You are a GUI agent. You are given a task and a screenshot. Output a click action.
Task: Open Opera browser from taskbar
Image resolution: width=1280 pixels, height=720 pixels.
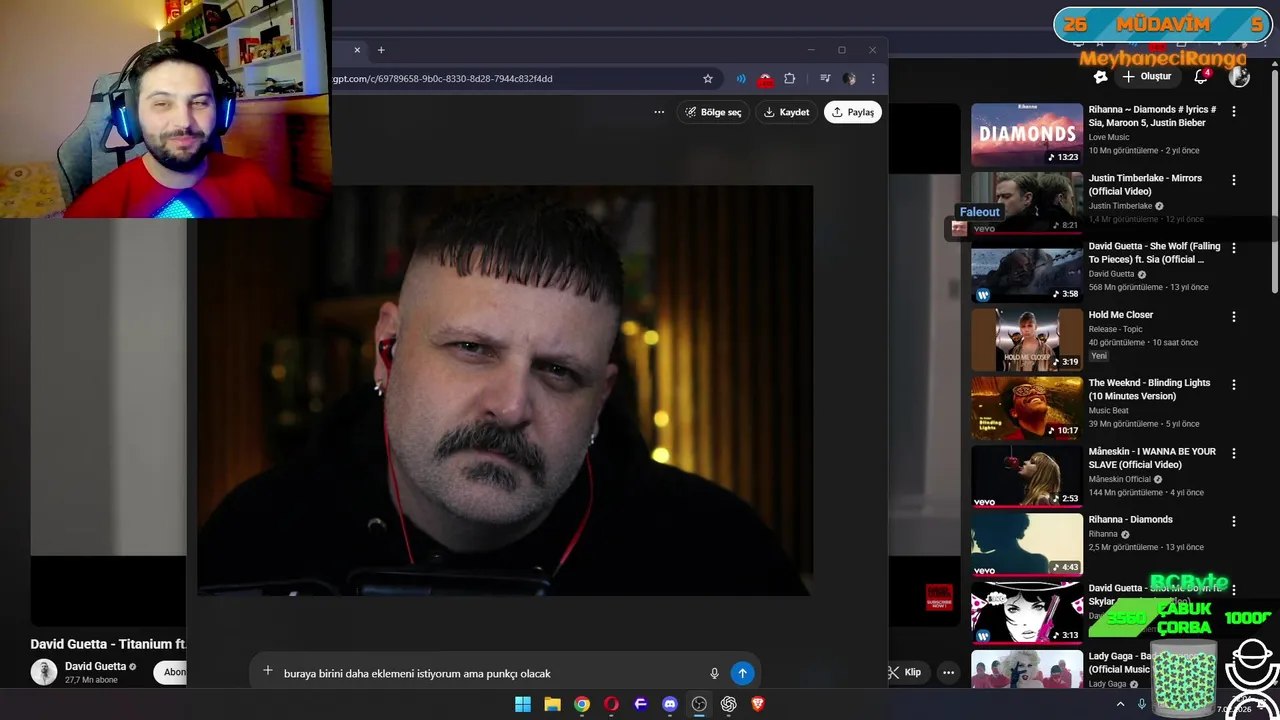pyautogui.click(x=611, y=704)
